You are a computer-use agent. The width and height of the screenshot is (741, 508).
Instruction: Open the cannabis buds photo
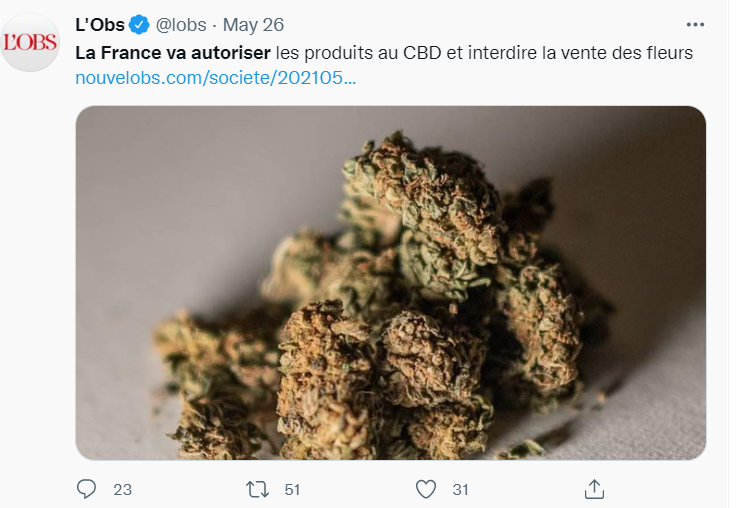(x=391, y=283)
